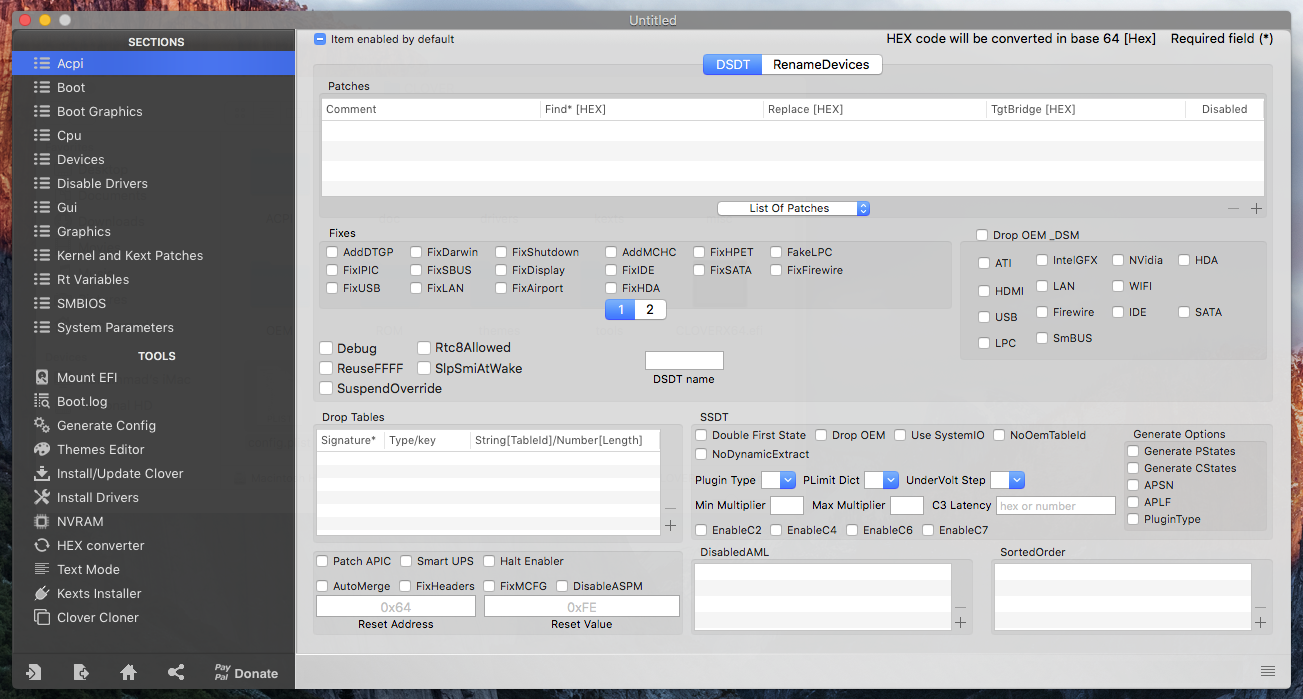Remove an entry from Drop Tables
The width and height of the screenshot is (1303, 699).
tap(670, 508)
